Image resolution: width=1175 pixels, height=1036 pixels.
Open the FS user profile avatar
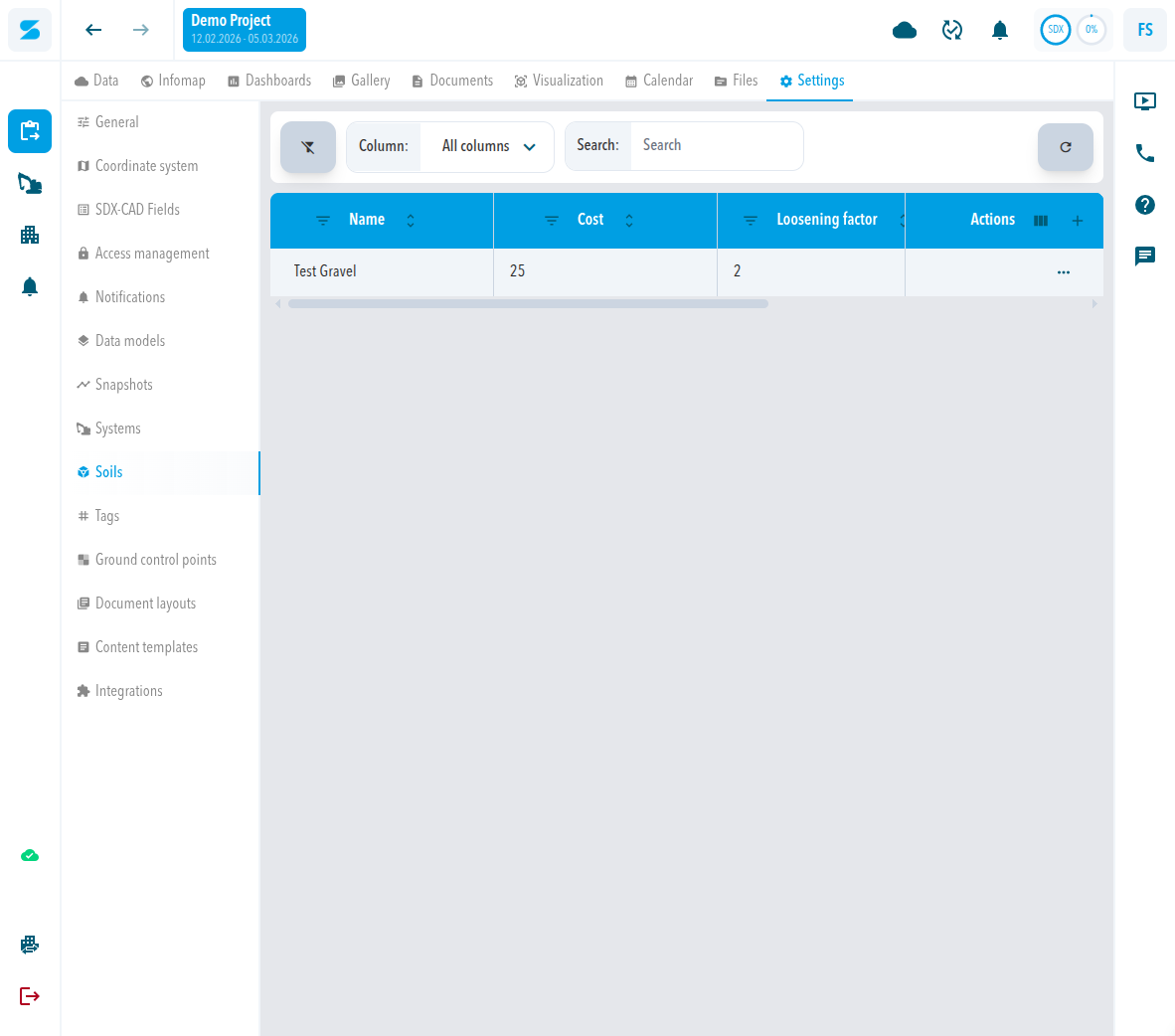click(1145, 30)
